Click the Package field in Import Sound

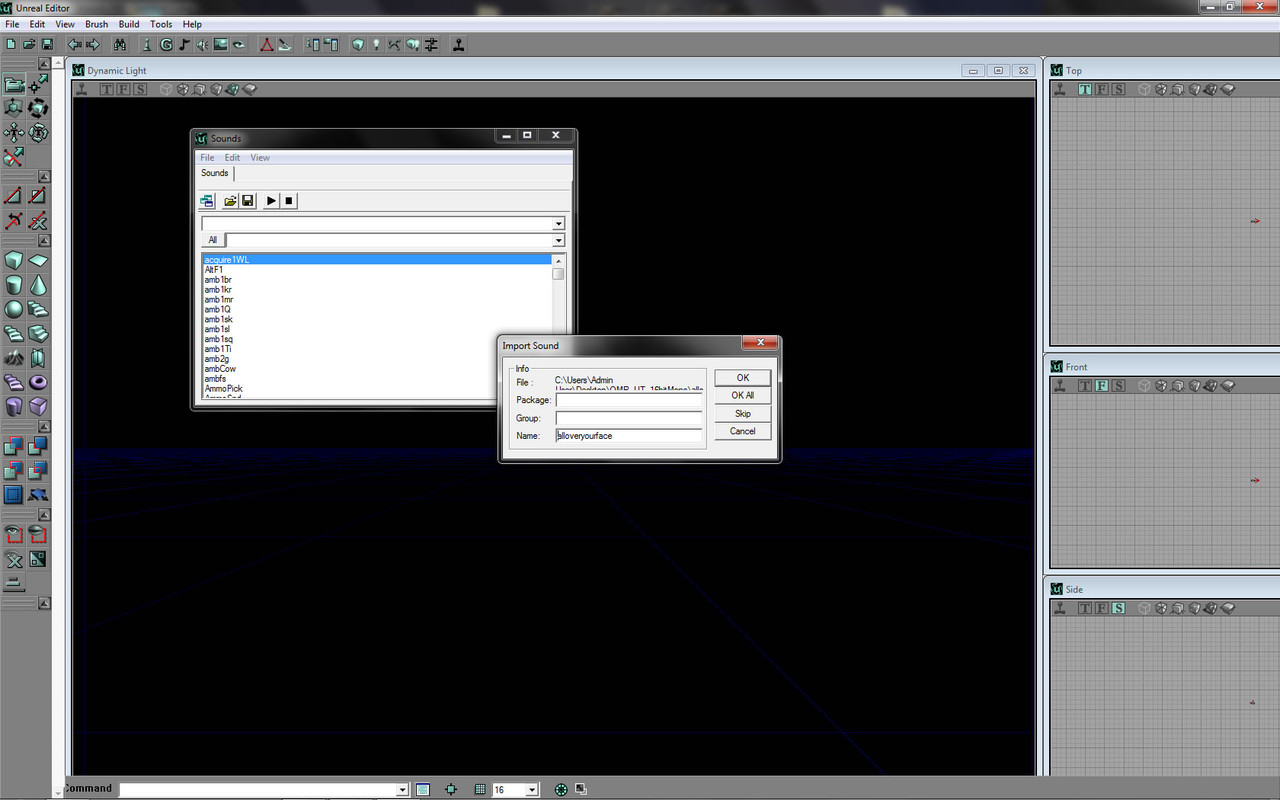[629, 400]
